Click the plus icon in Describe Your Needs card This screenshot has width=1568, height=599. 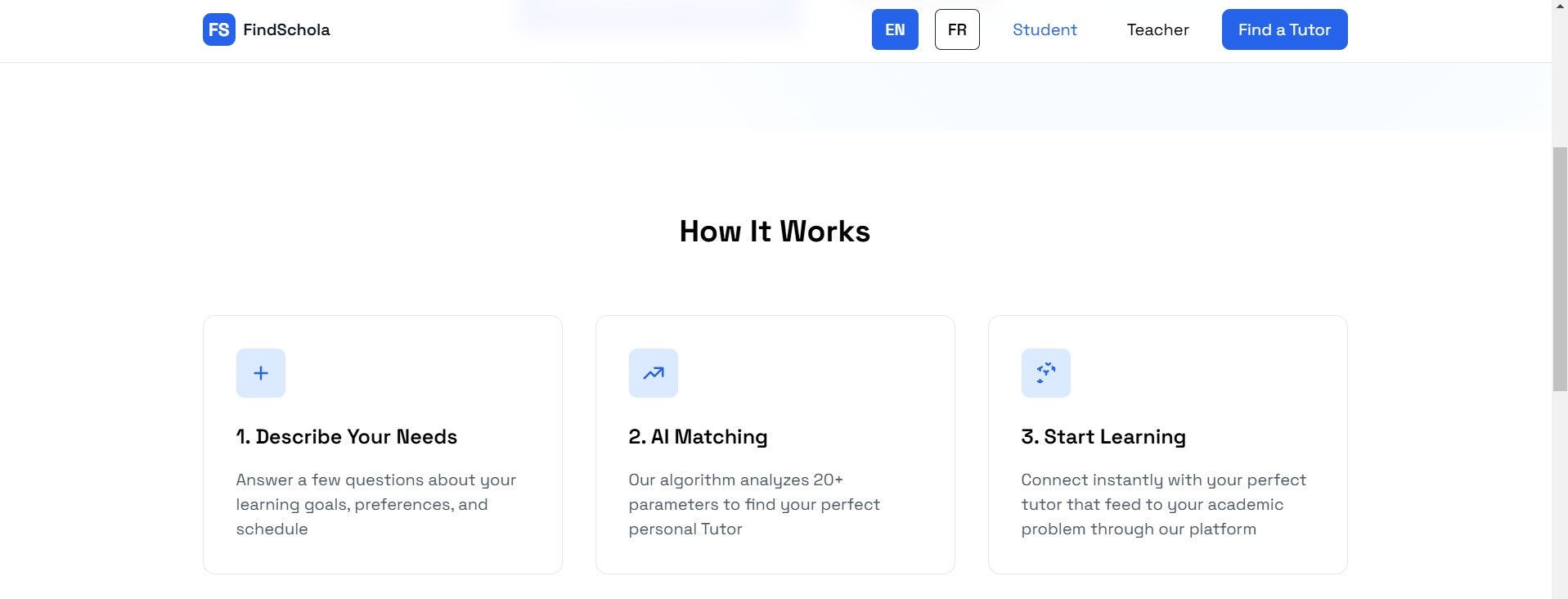coord(261,373)
